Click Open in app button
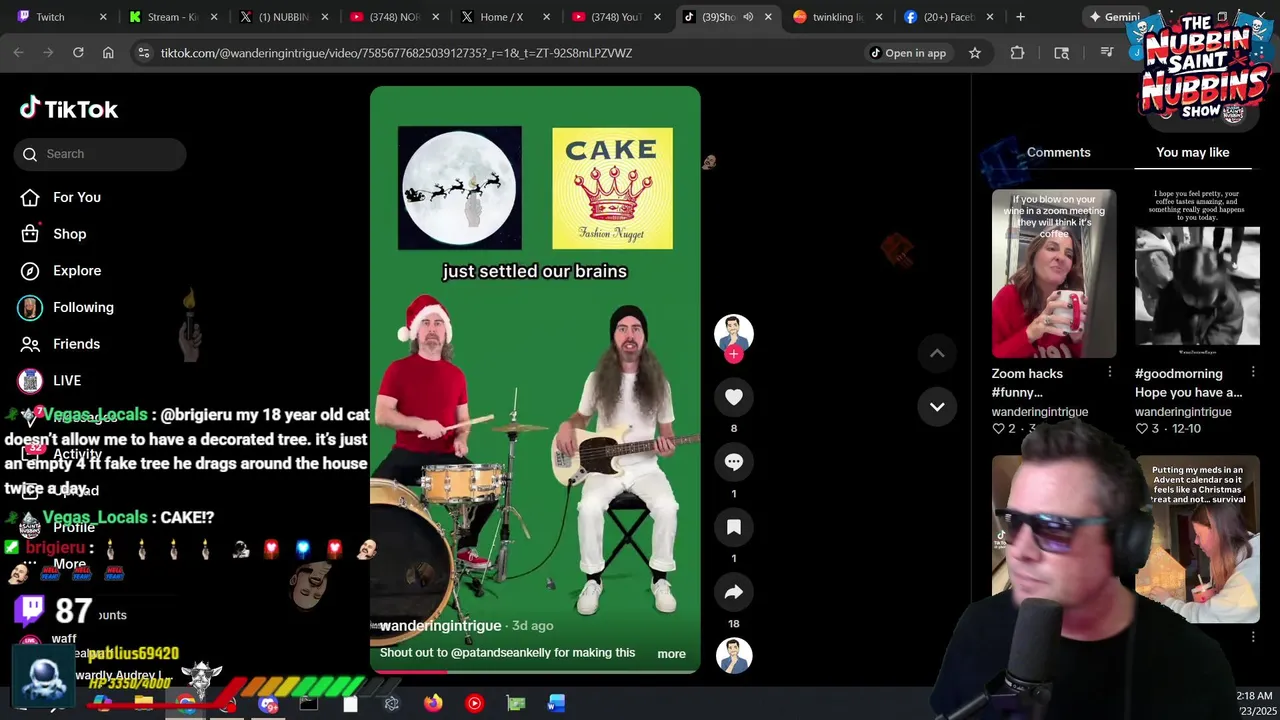Screen dimensions: 1280x720 [907, 53]
